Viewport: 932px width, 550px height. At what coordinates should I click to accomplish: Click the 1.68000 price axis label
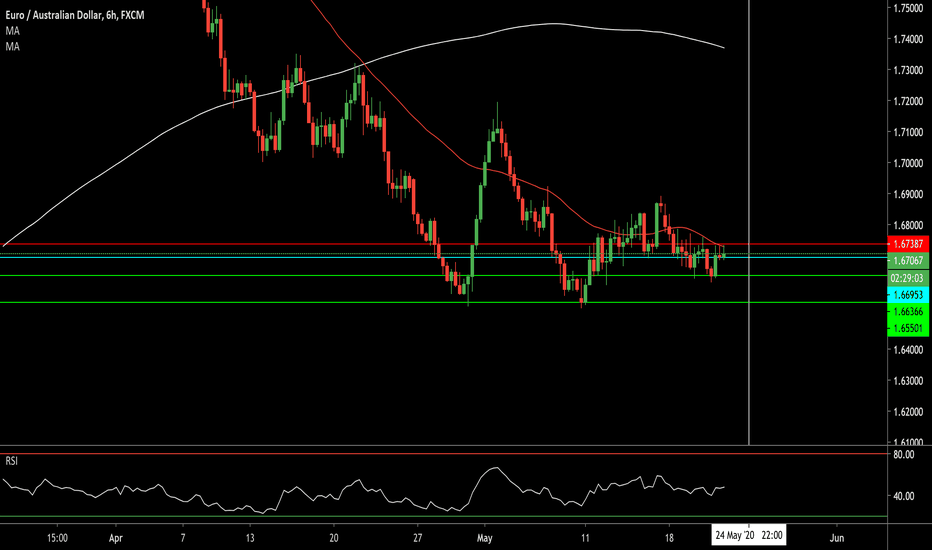tap(908, 225)
